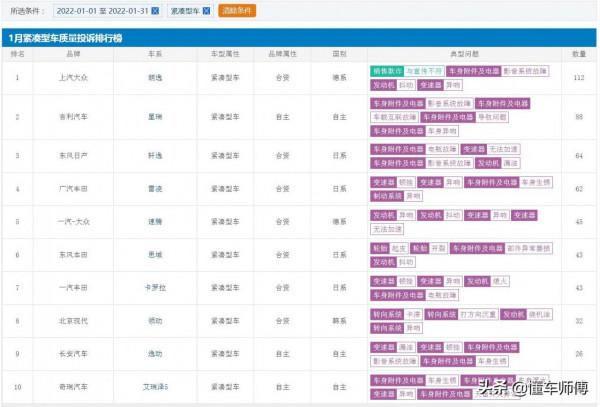Click the 车载互联故障 tag in 星瑞 row
This screenshot has width=600, height=407.
395,117
